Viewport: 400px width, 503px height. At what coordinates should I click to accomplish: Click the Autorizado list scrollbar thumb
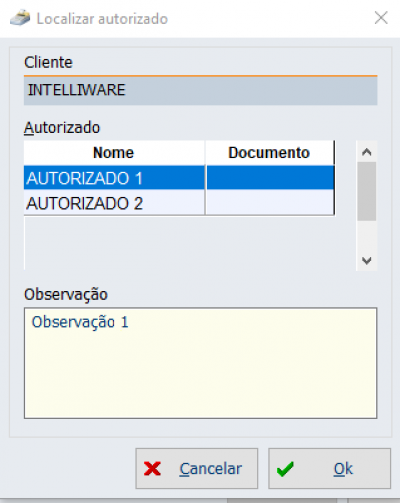point(367,191)
